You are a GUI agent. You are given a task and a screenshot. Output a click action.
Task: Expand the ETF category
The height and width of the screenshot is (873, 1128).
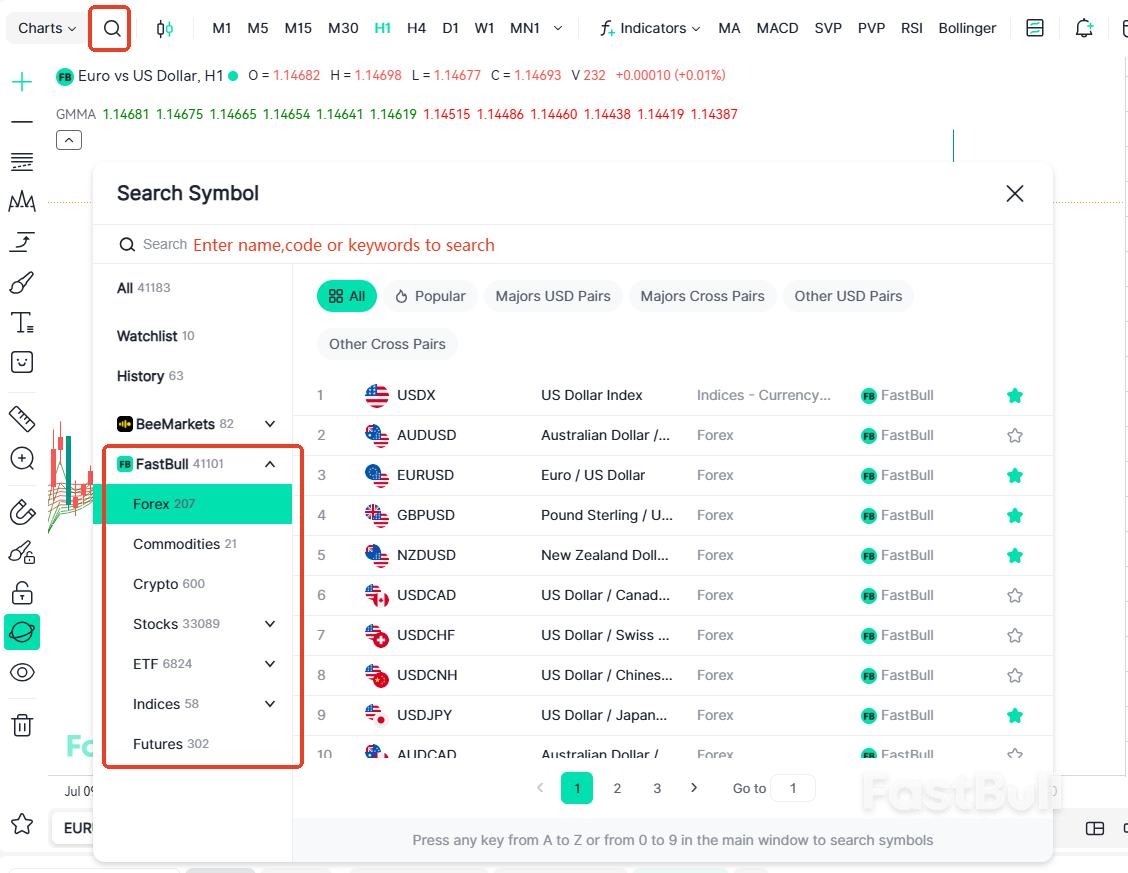(x=270, y=664)
